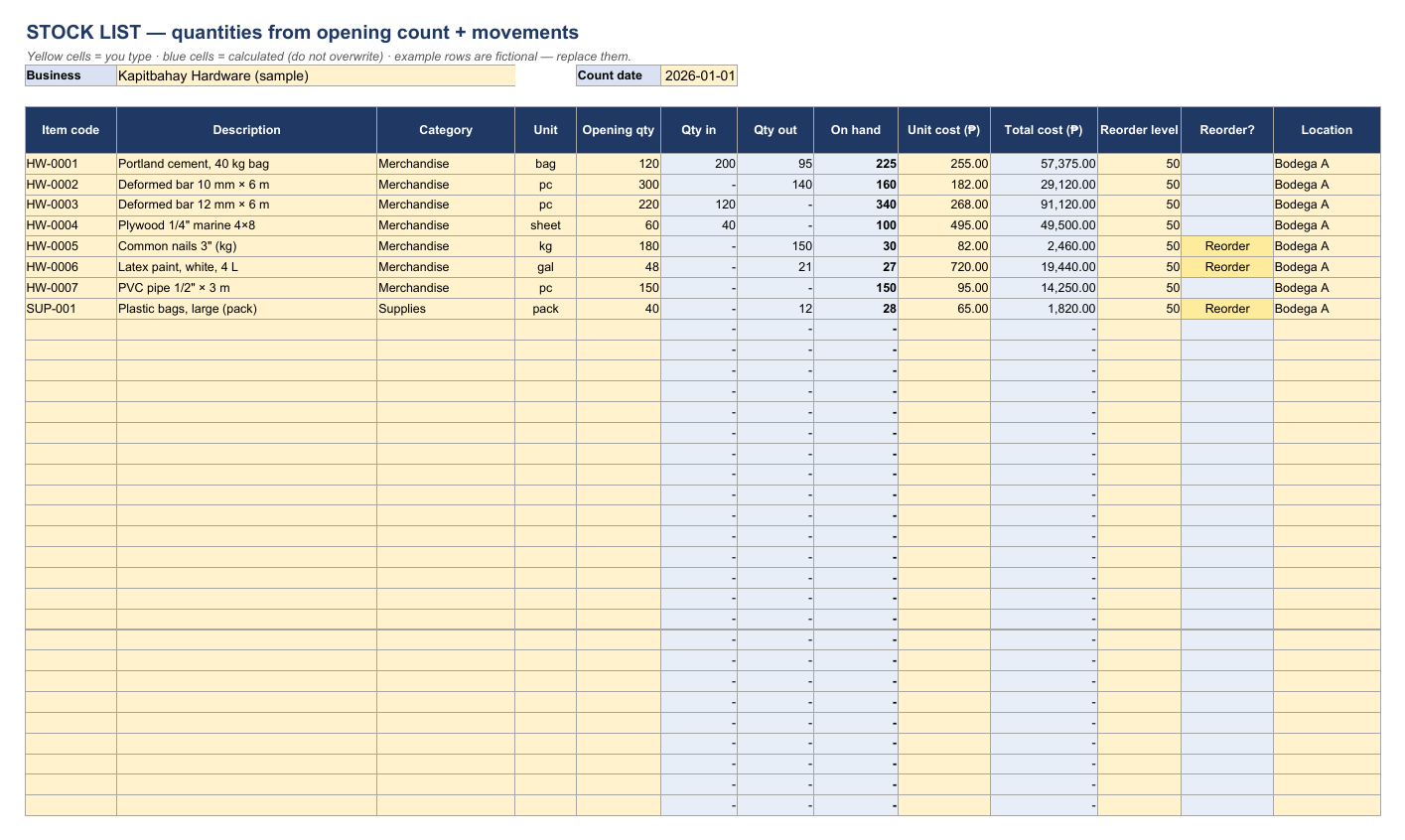This screenshot has height=840, width=1405.
Task: Select the Item code column header
Action: click(x=70, y=130)
